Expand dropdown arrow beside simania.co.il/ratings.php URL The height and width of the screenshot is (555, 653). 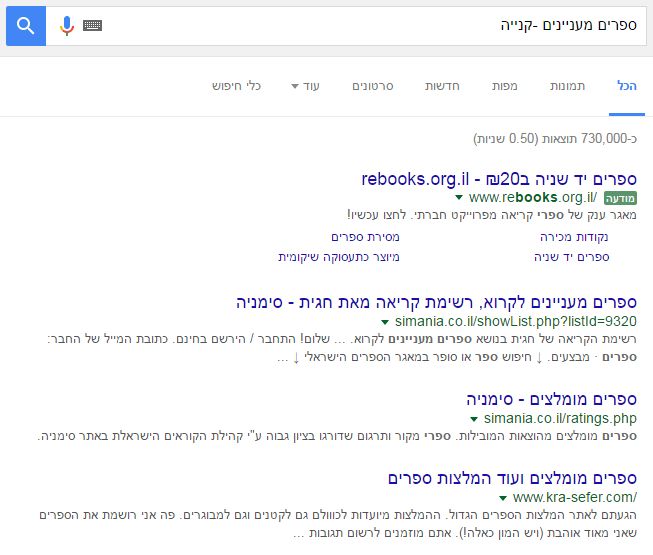click(x=474, y=418)
